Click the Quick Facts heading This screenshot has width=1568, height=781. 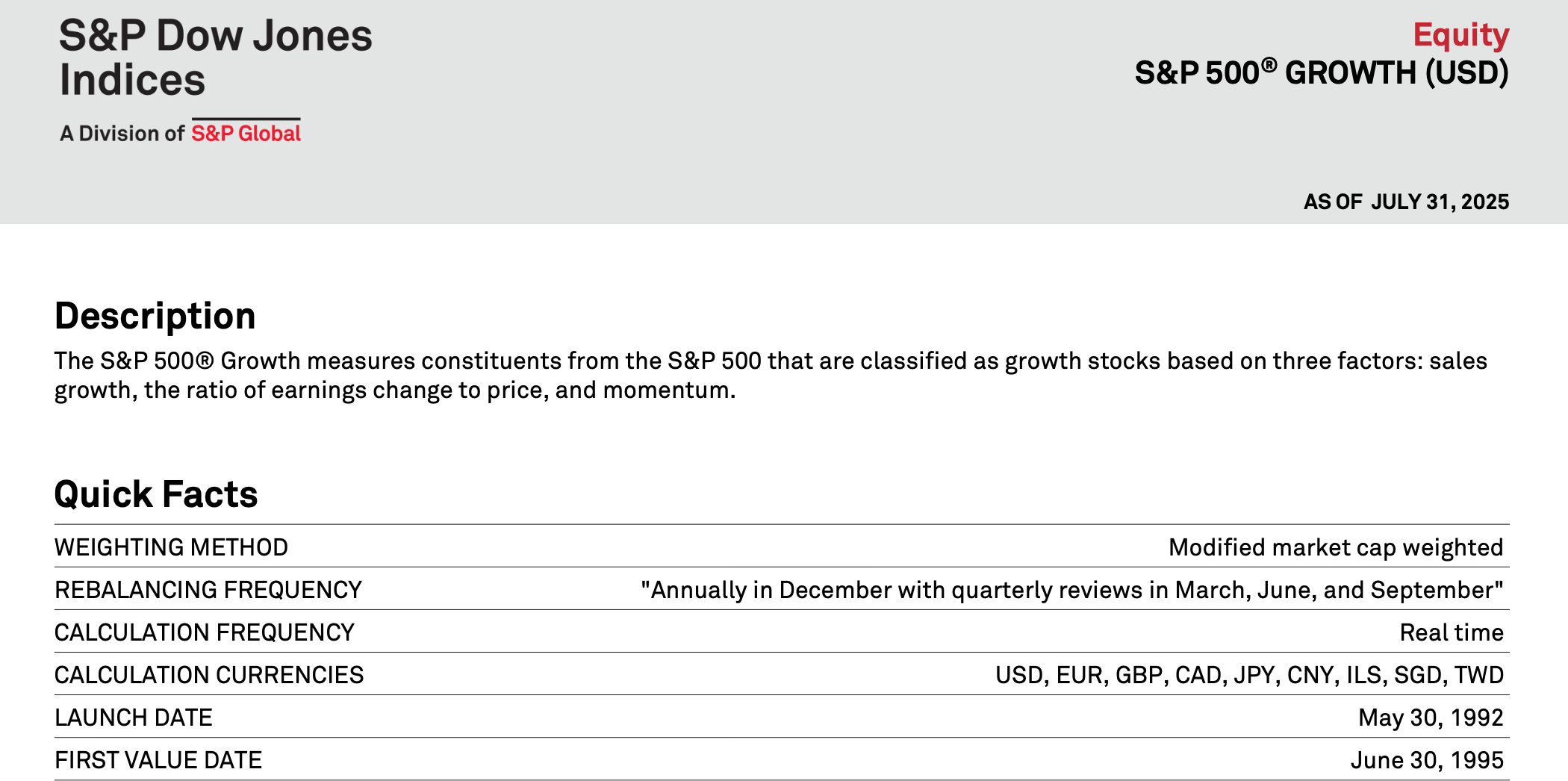[x=156, y=494]
